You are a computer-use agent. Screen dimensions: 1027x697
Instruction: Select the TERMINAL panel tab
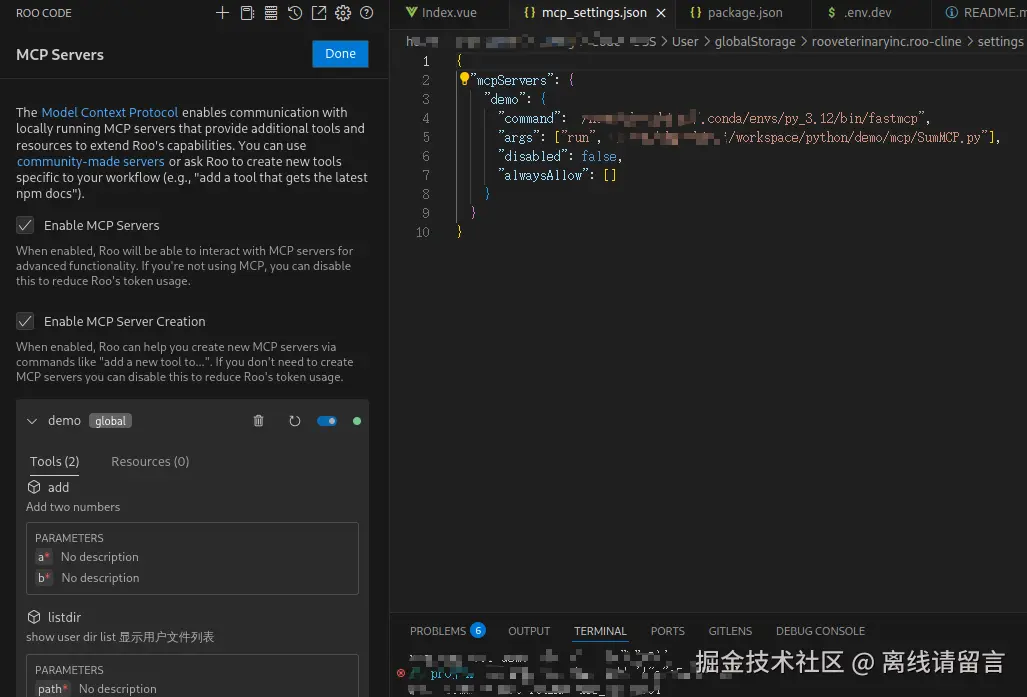coord(600,631)
